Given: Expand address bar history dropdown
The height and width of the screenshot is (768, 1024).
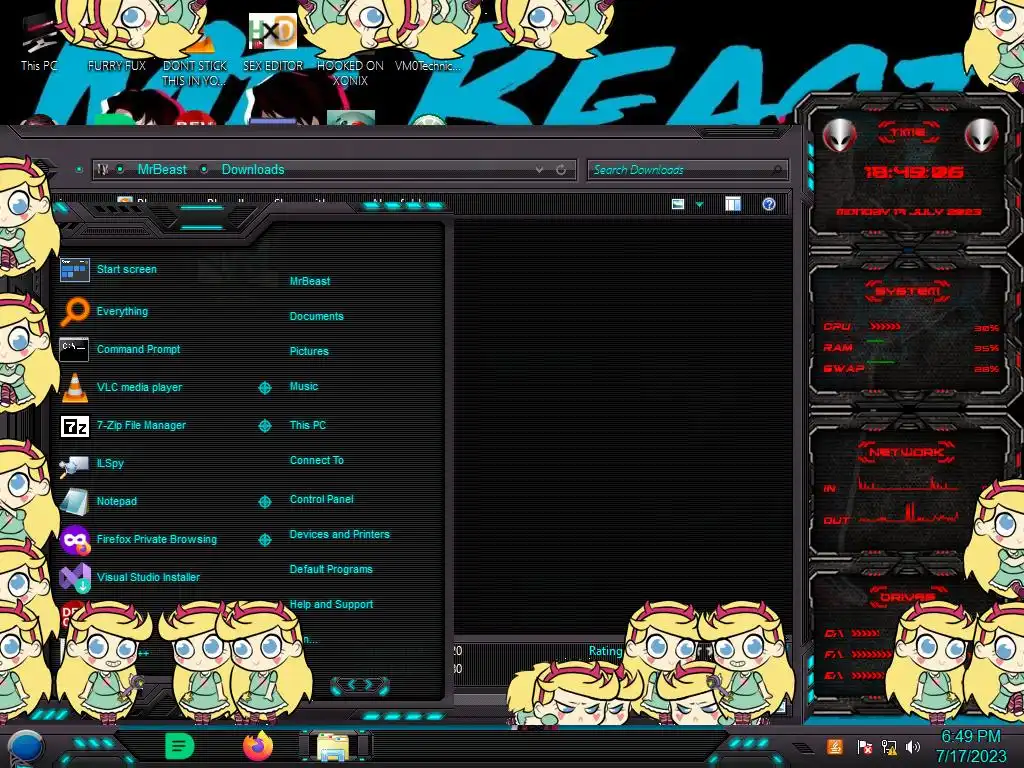Looking at the screenshot, I should [x=539, y=170].
